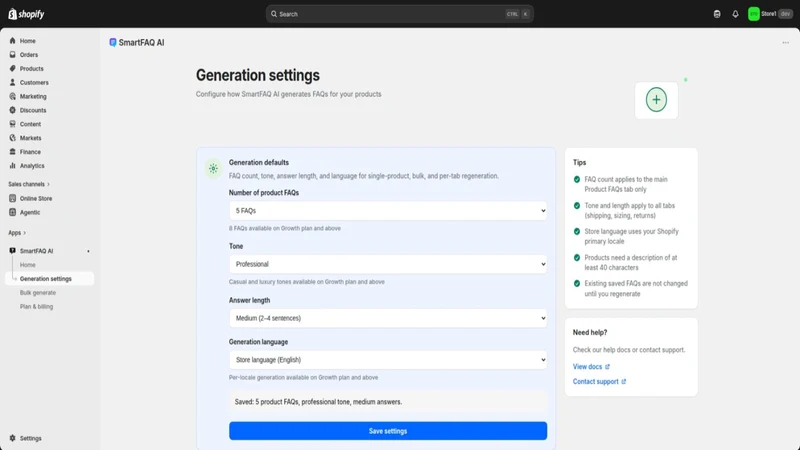Click the saved status message text
800x450 pixels.
tap(318, 402)
